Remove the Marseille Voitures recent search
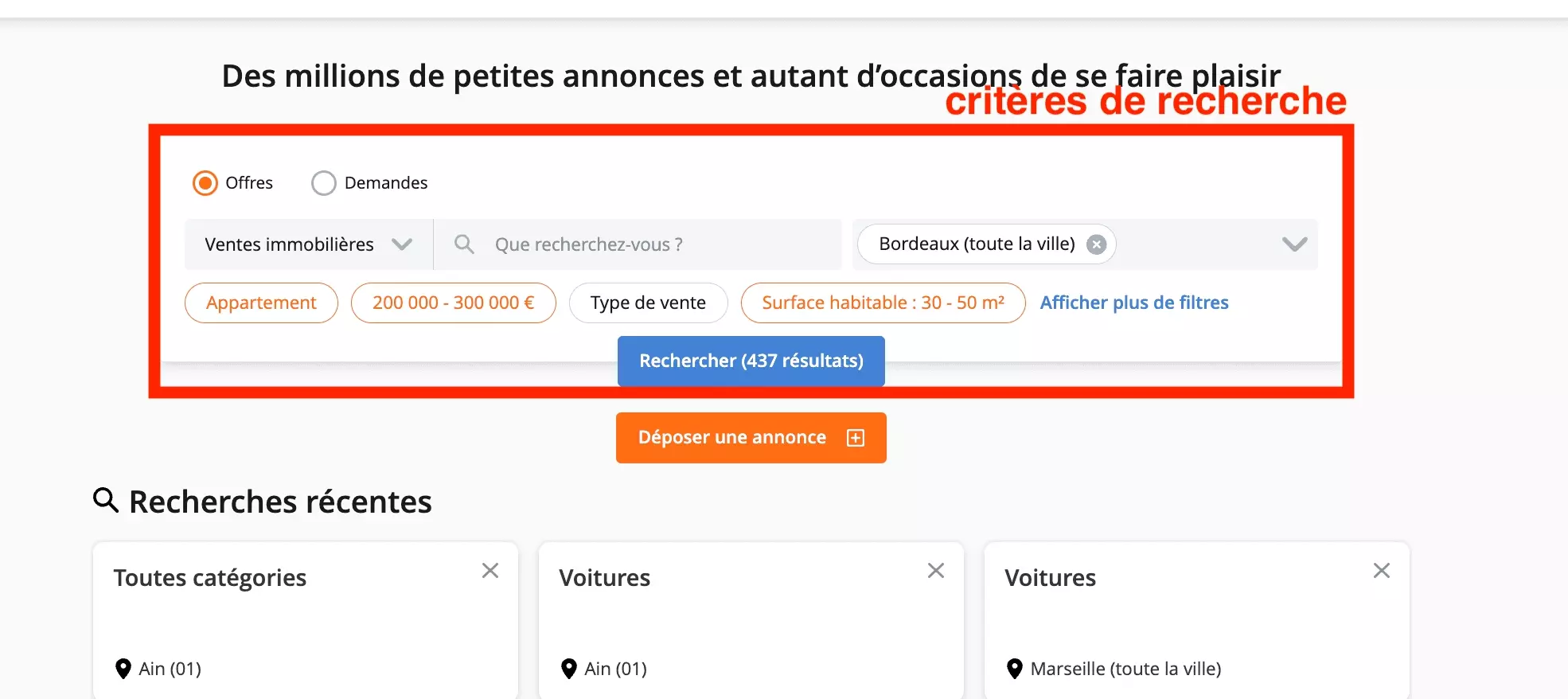This screenshot has height=699, width=1568. point(1381,570)
